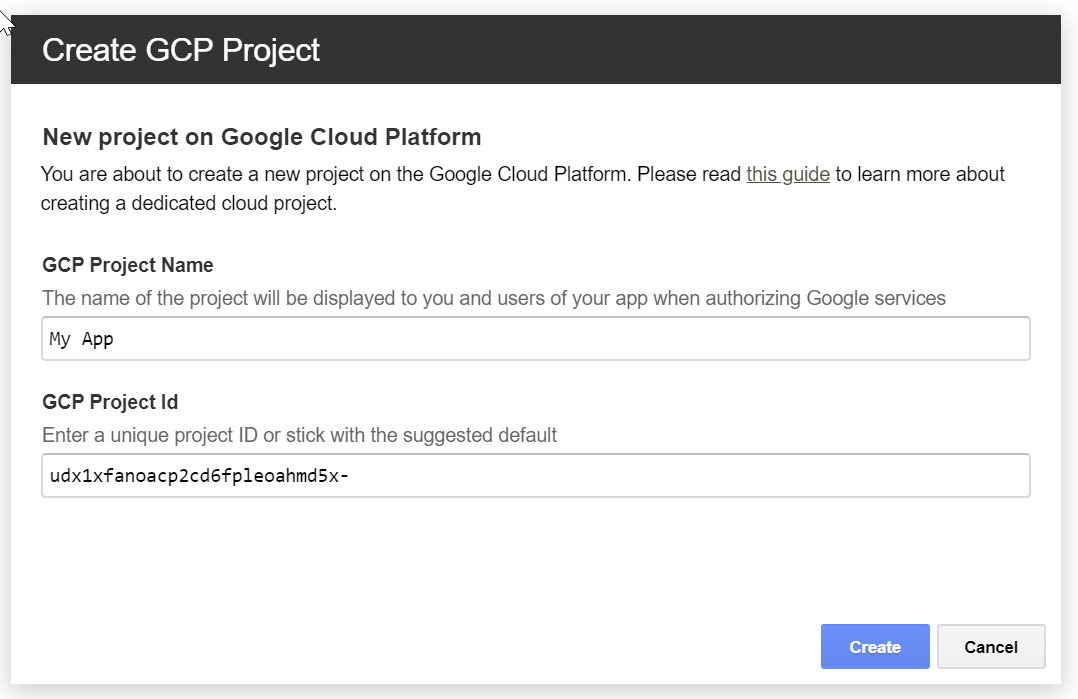Click the 'GCP Project Name' label
1078x699 pixels.
128,265
